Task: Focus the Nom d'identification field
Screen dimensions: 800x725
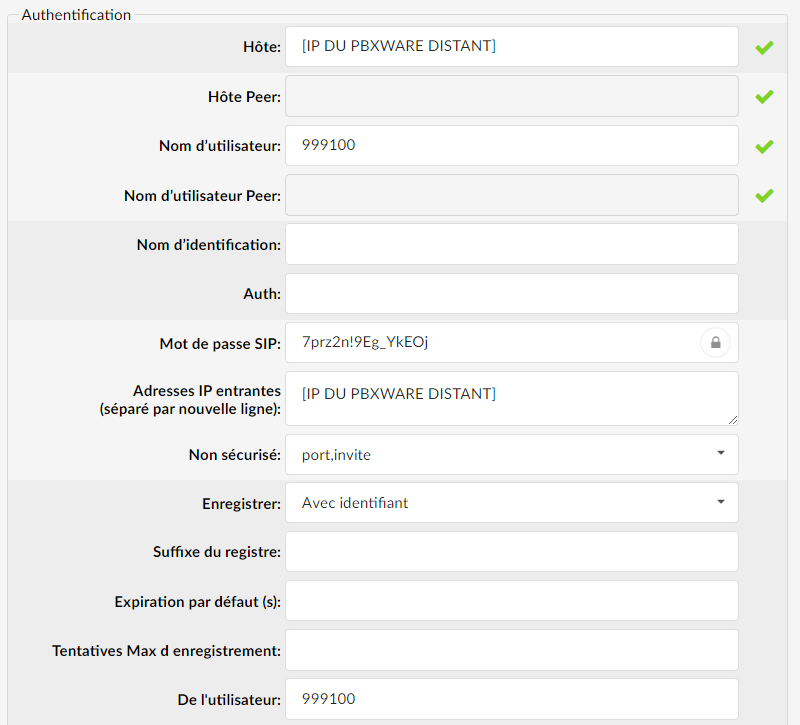Action: point(512,244)
